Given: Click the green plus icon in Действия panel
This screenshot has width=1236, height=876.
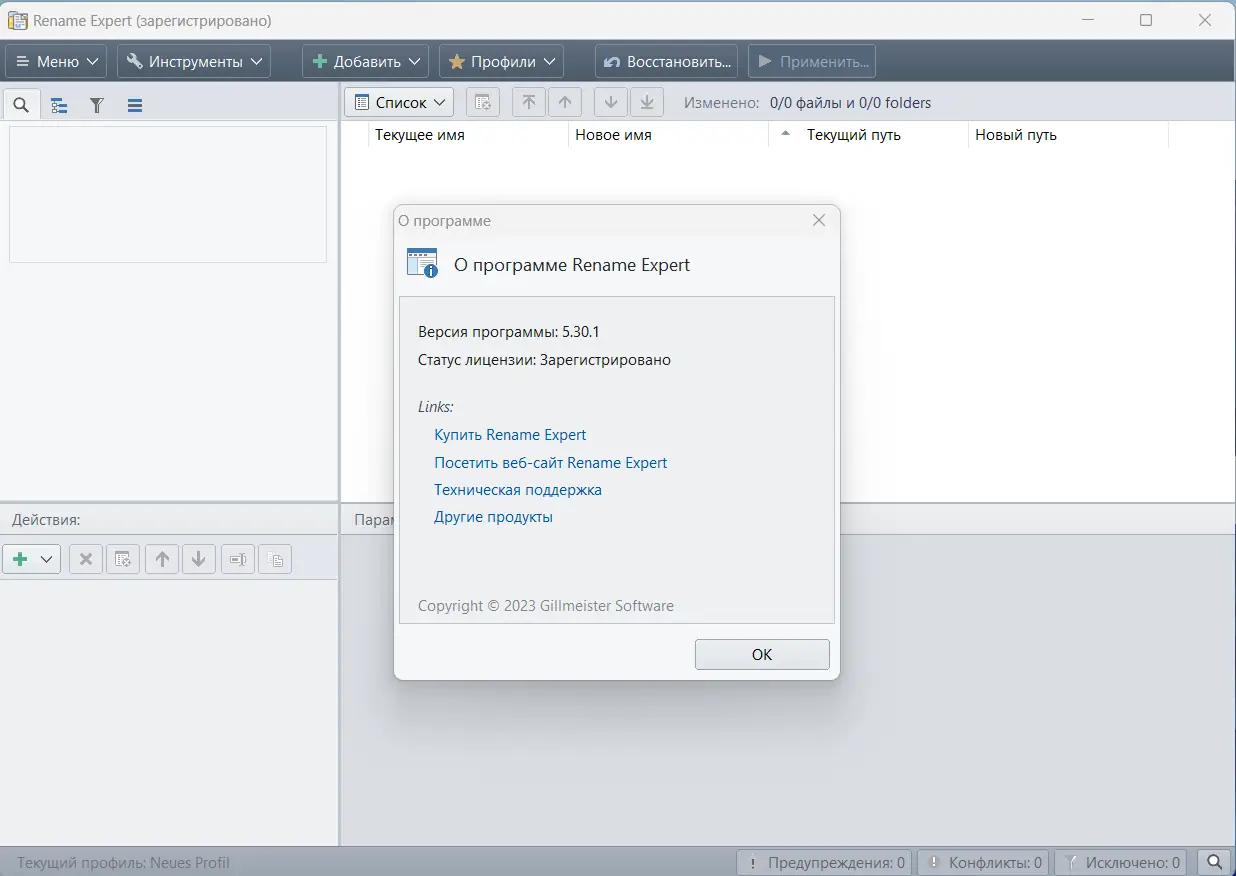Looking at the screenshot, I should [x=21, y=559].
